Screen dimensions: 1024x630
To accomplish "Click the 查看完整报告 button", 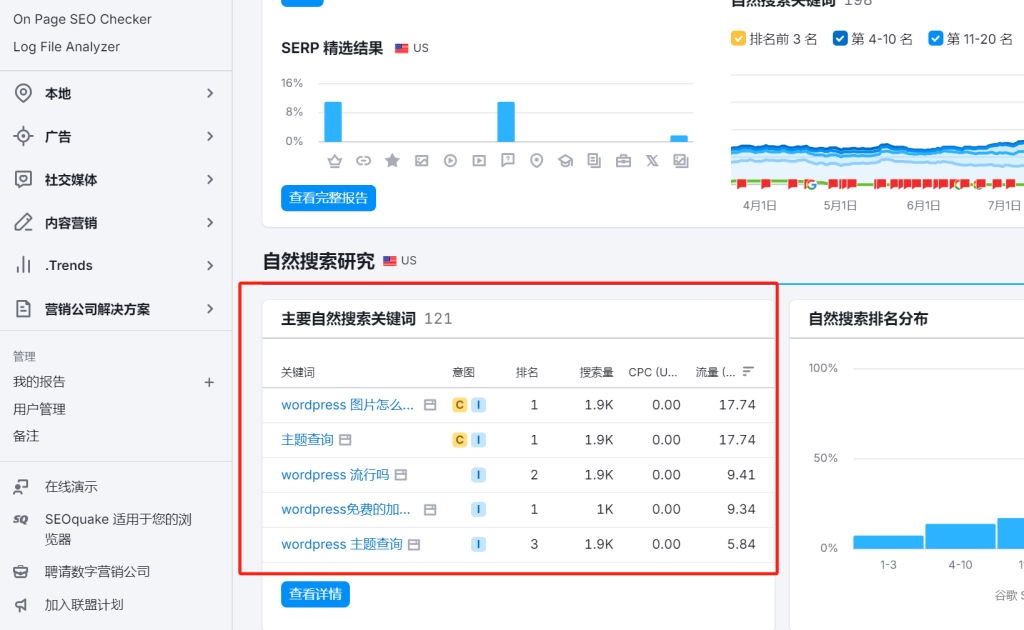I will pyautogui.click(x=328, y=198).
